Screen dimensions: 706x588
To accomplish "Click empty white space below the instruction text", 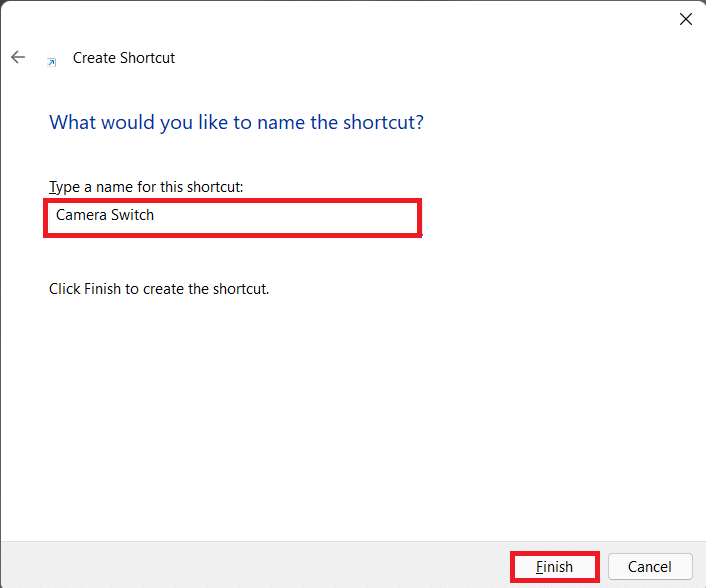I will pos(350,420).
